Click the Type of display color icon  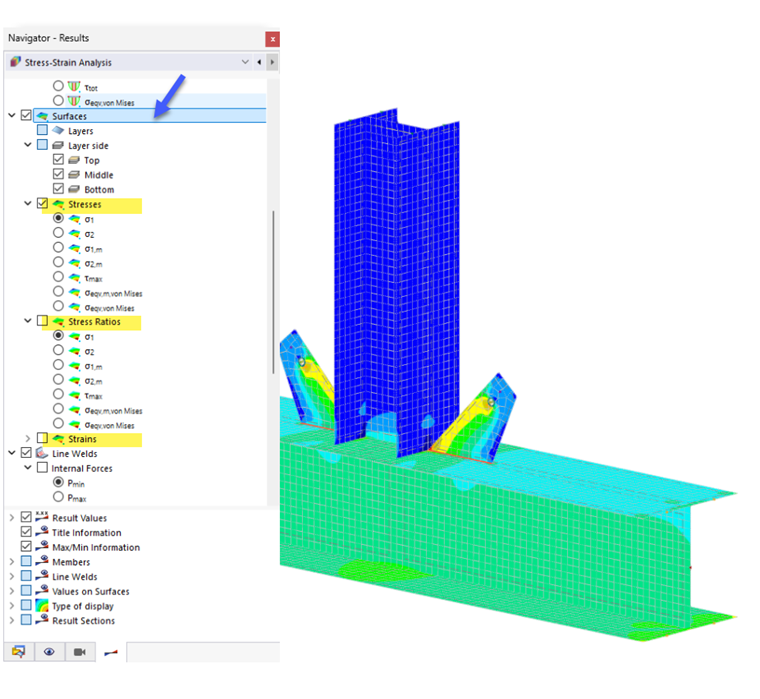42,605
